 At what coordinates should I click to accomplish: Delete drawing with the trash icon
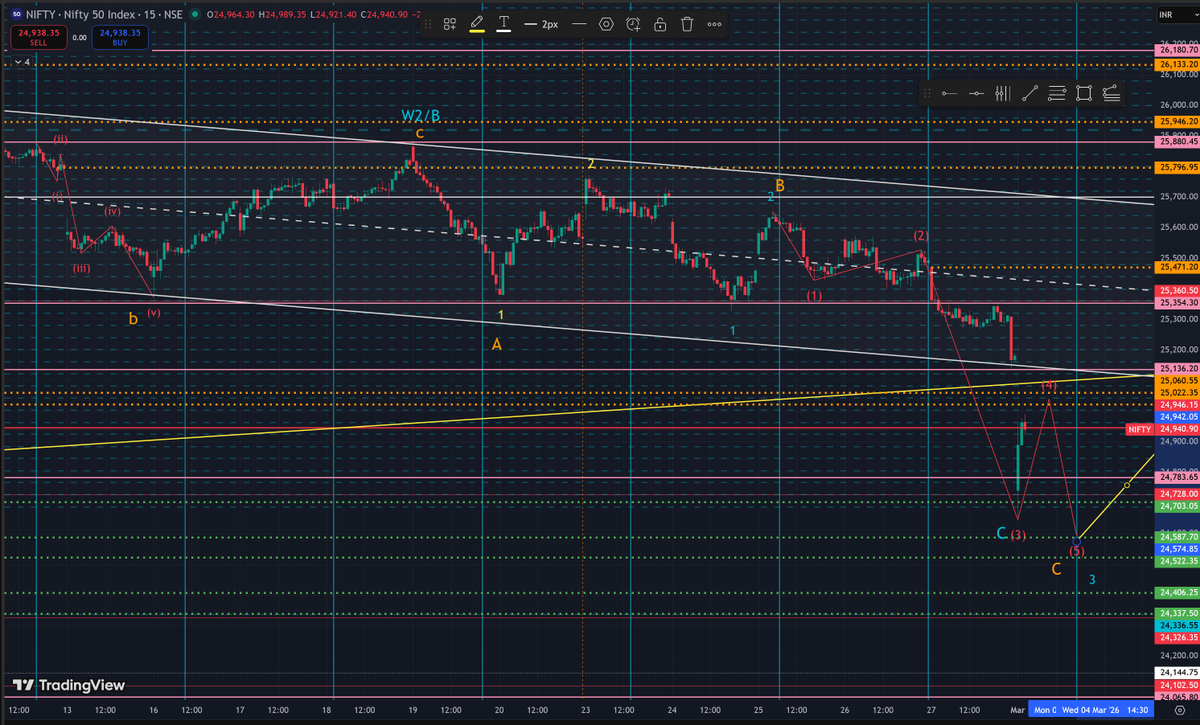coord(686,23)
